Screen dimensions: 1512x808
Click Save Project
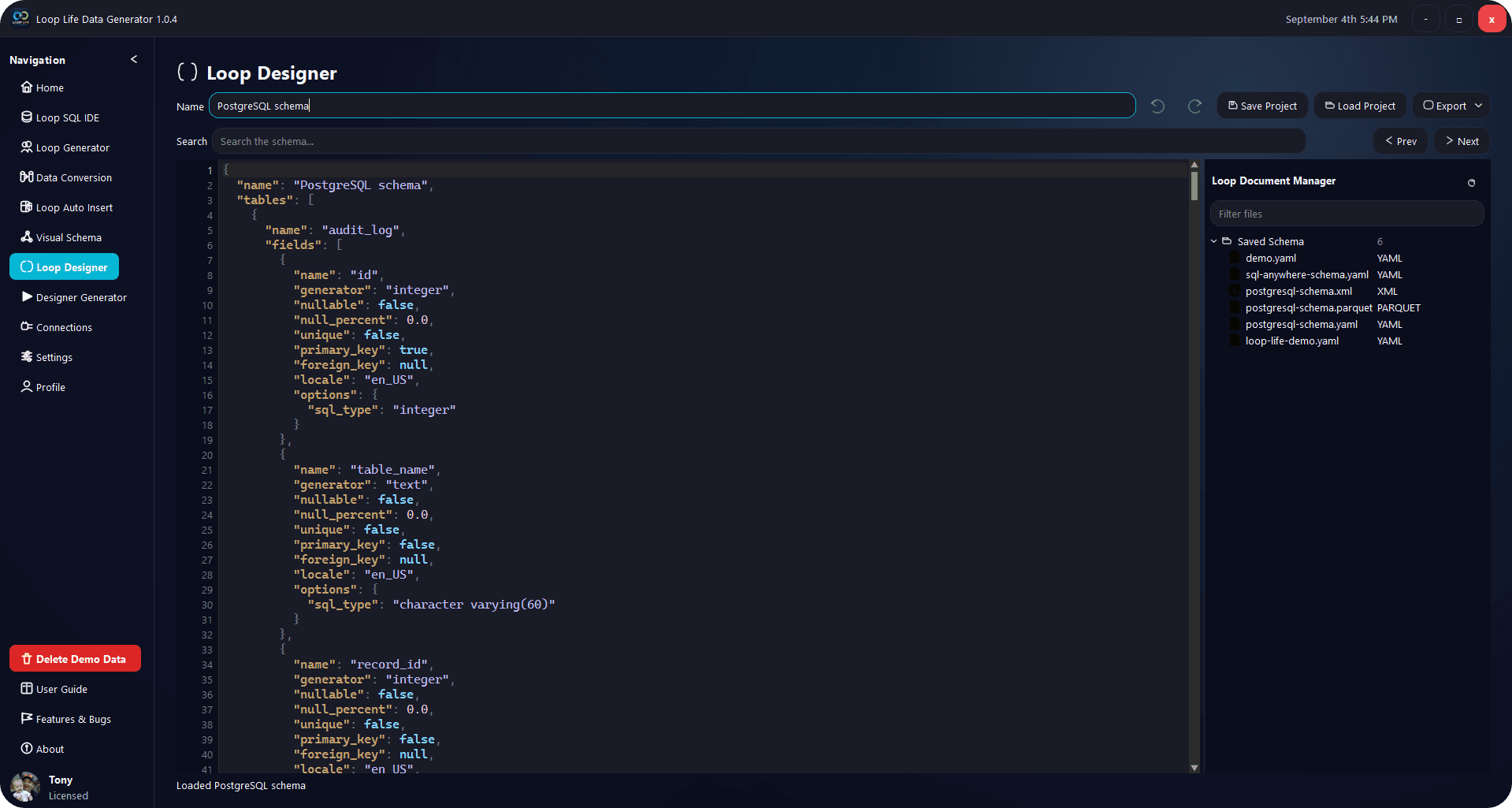pyautogui.click(x=1262, y=106)
